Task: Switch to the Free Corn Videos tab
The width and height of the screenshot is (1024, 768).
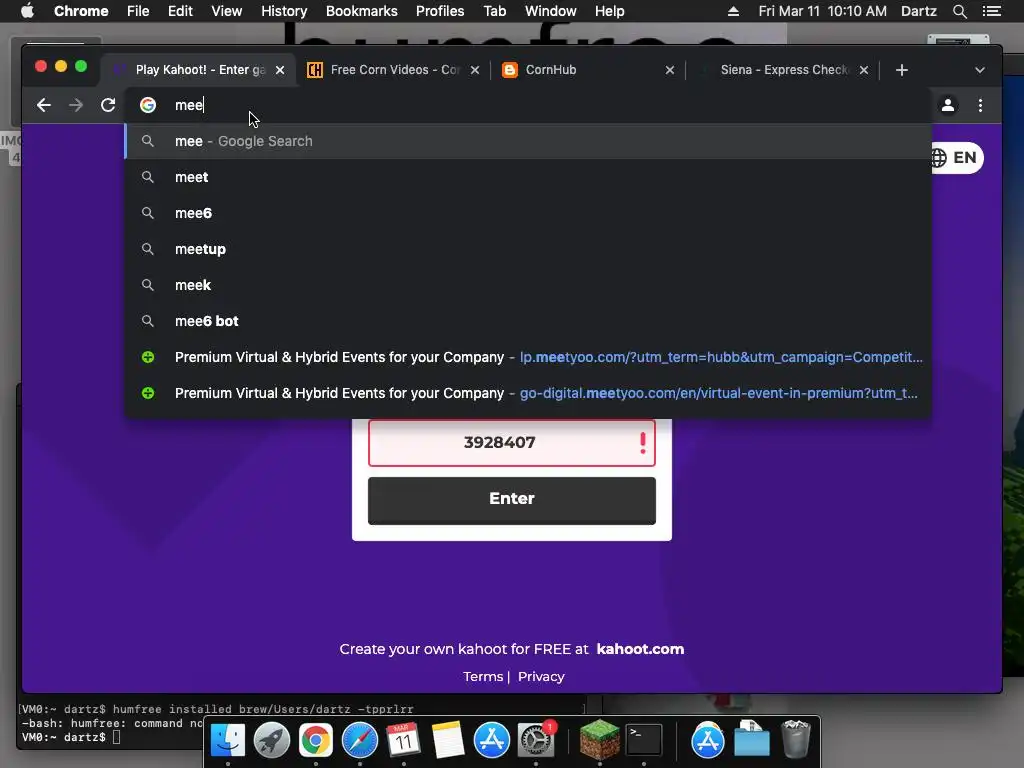Action: tap(392, 70)
